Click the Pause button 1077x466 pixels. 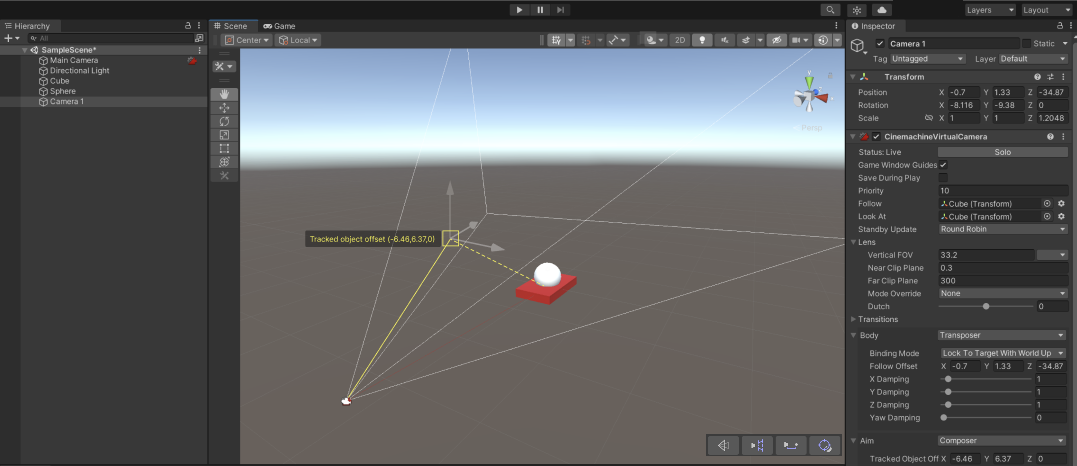click(540, 10)
